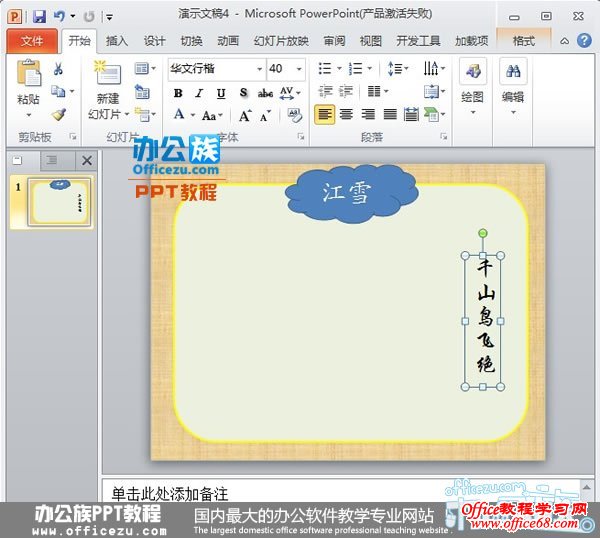Close the slide thumbnail pane
This screenshot has height=538, width=600.
point(87,160)
